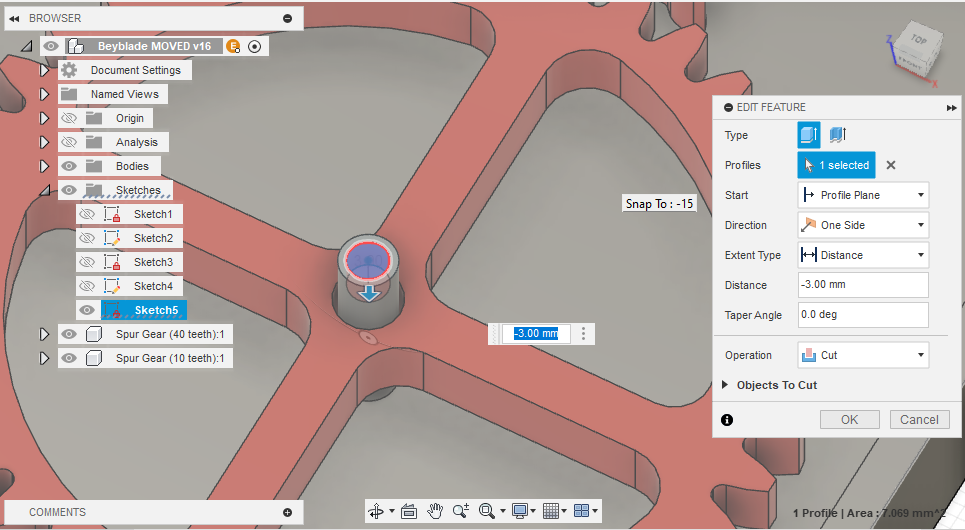Open Display Settings in the navigation bar
The image size is (965, 530).
tap(524, 511)
